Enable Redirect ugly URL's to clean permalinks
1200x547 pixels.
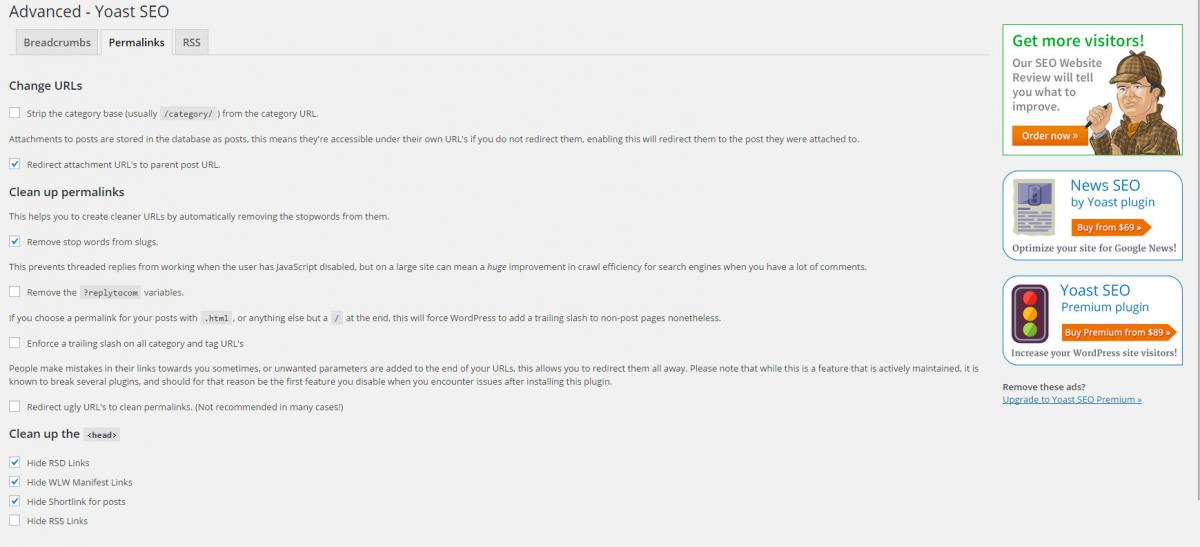coord(14,407)
